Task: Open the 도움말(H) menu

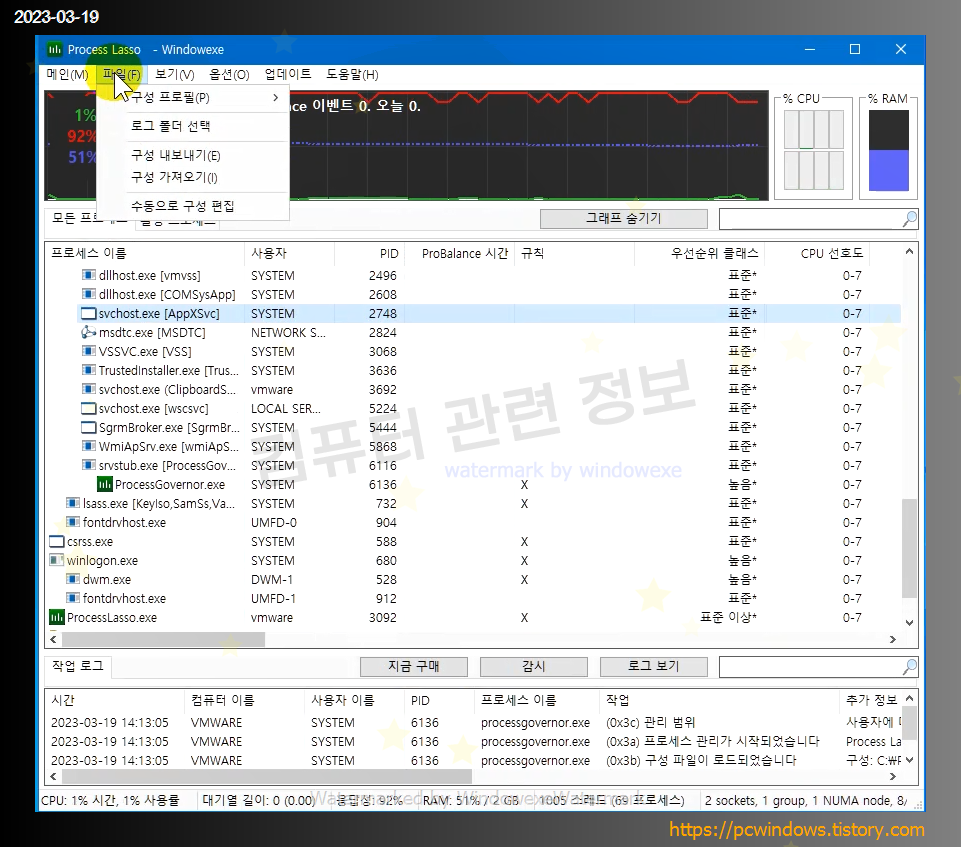Action: [x=352, y=74]
